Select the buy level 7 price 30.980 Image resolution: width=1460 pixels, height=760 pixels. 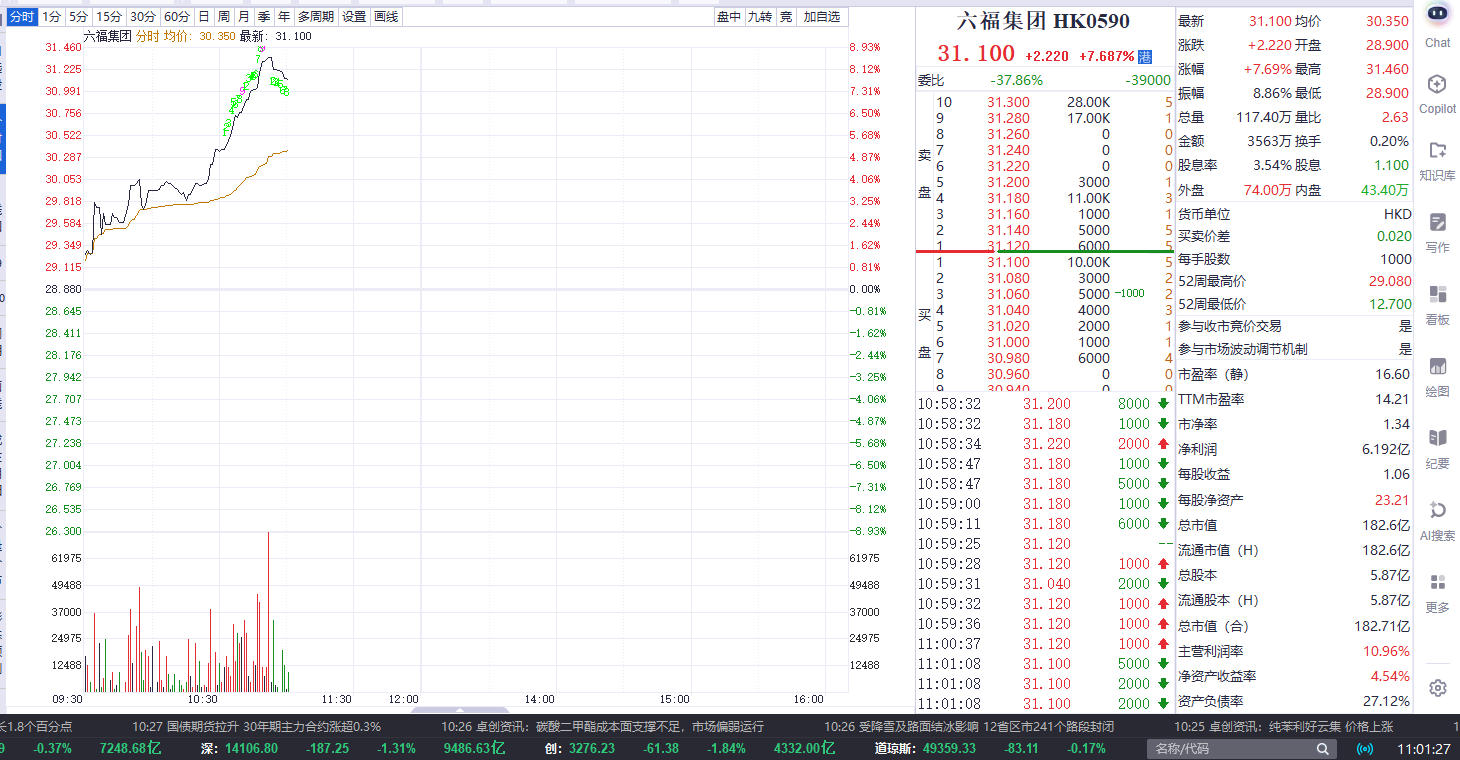click(1008, 358)
